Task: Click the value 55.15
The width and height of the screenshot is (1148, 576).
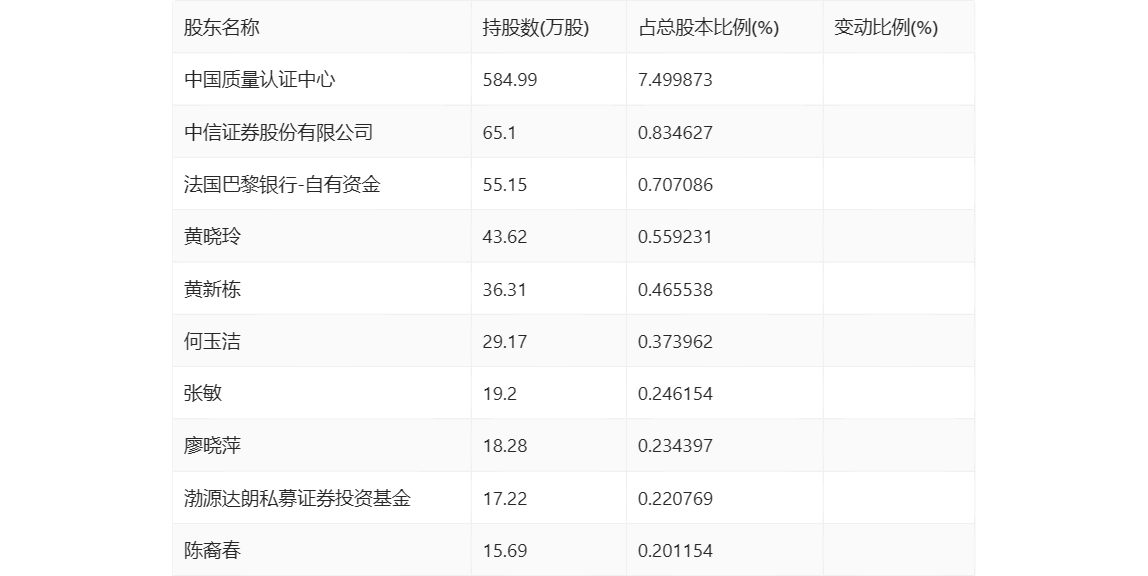Action: point(504,184)
